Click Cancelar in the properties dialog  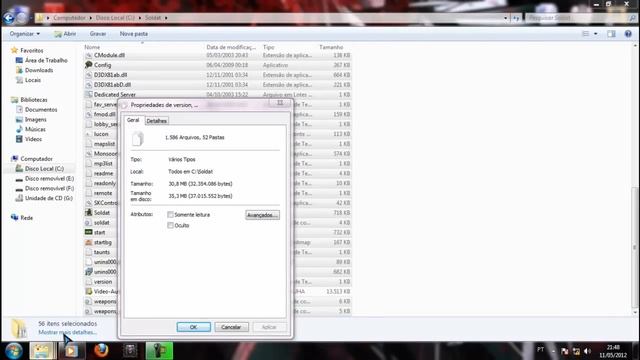[231, 327]
